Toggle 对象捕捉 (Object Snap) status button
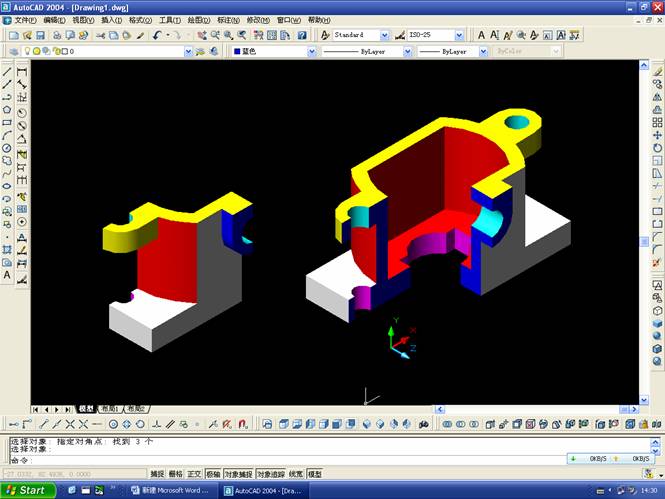The image size is (665, 499). pos(238,473)
